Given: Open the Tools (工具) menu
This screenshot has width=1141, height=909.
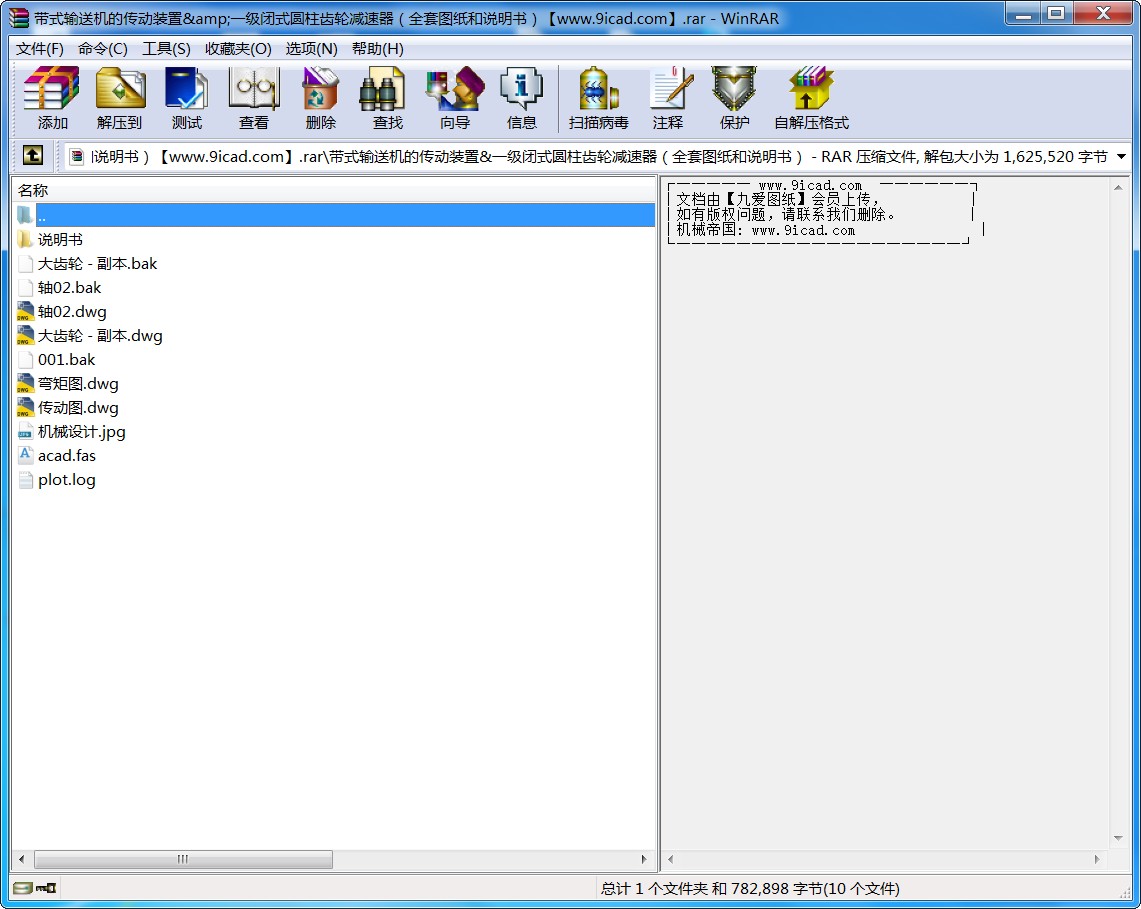Looking at the screenshot, I should coord(166,49).
